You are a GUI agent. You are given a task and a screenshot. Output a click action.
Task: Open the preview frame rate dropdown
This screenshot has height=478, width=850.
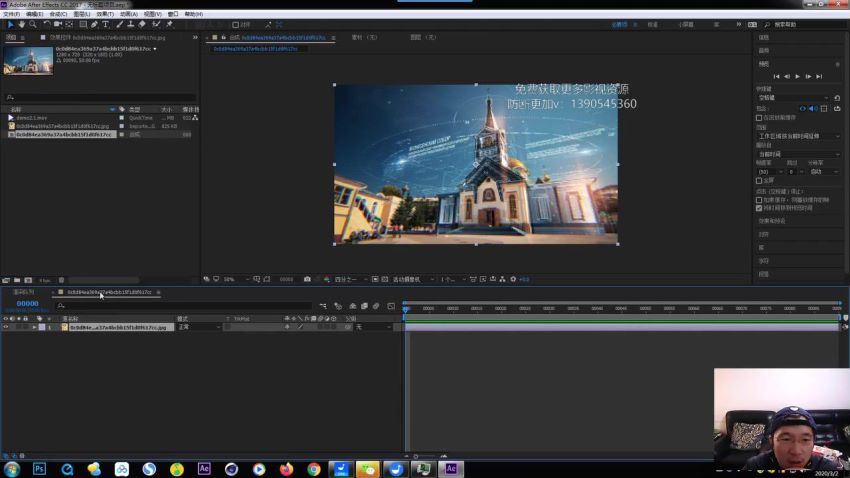[x=770, y=172]
